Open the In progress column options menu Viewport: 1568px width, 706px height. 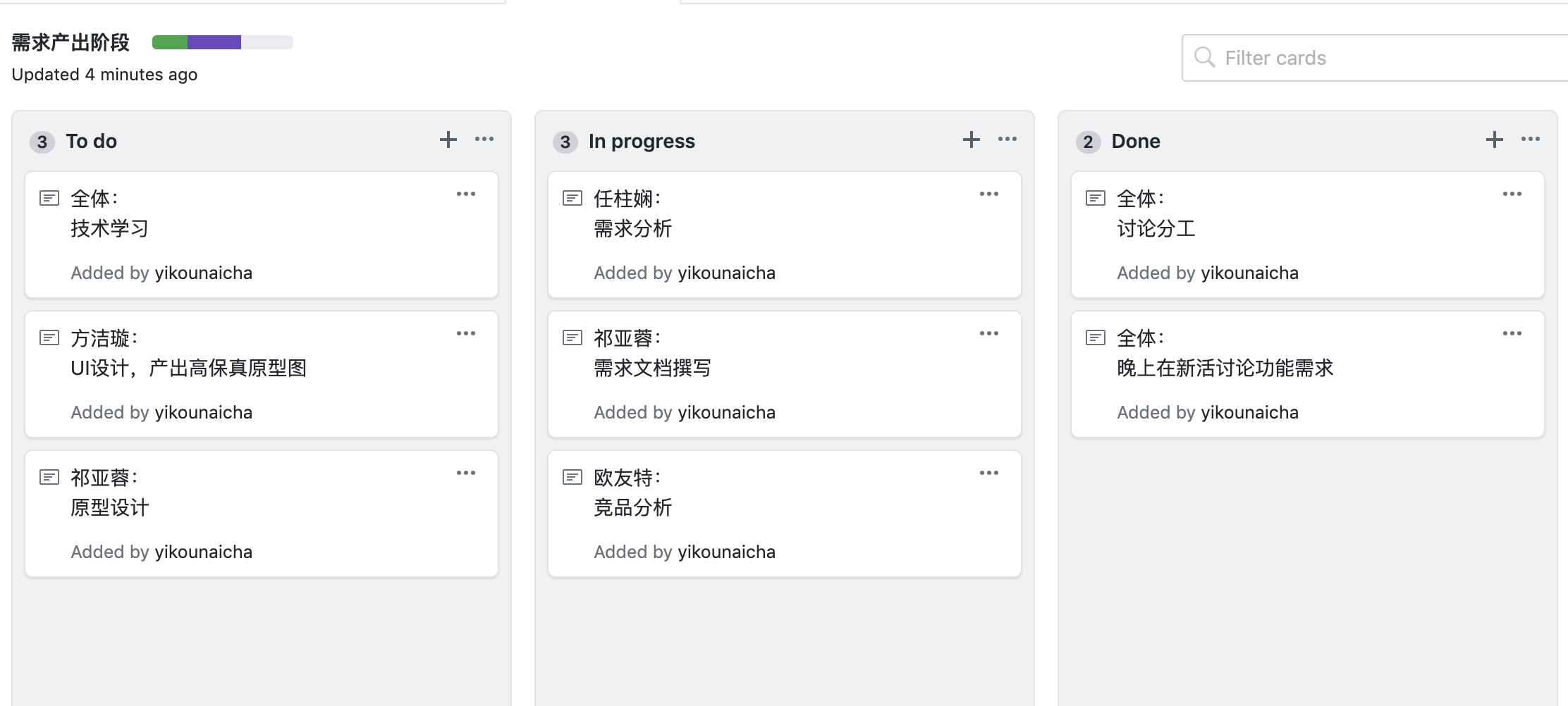tap(1007, 140)
